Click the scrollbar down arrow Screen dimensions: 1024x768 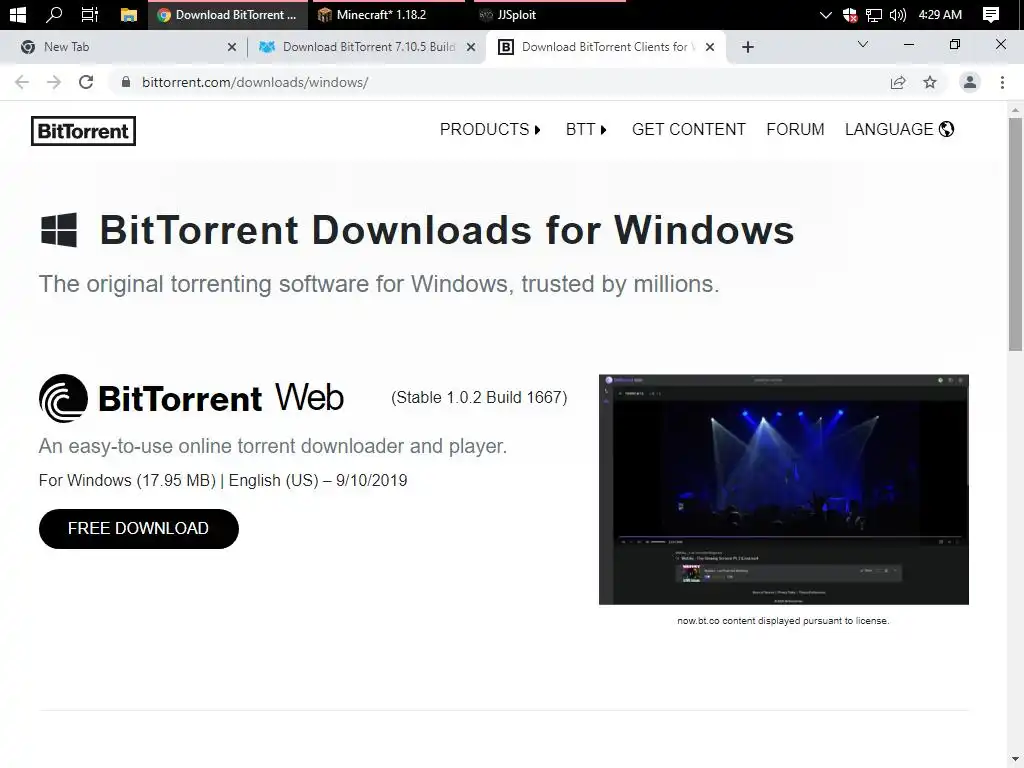pyautogui.click(x=1015, y=760)
